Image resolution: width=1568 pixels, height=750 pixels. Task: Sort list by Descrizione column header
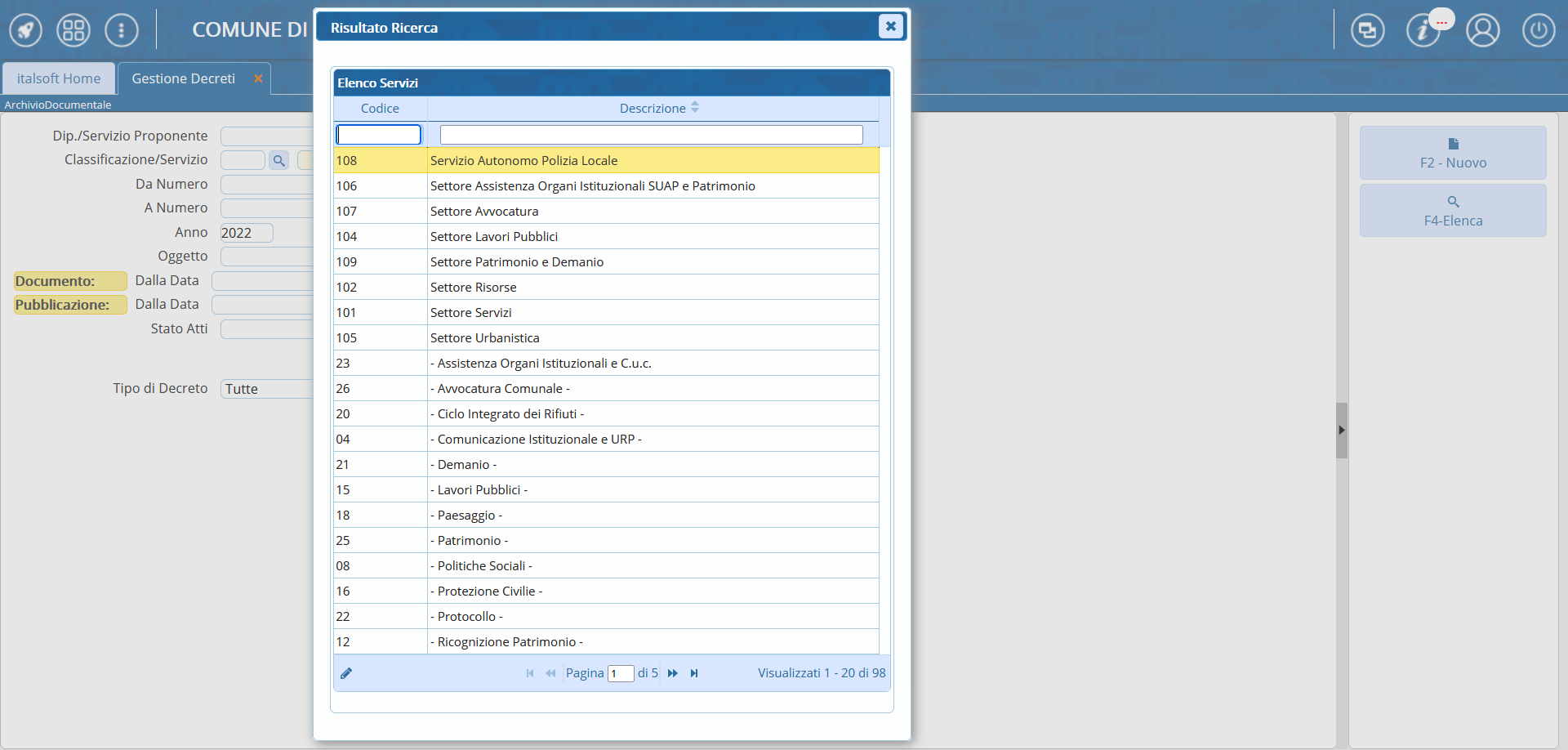coord(653,108)
